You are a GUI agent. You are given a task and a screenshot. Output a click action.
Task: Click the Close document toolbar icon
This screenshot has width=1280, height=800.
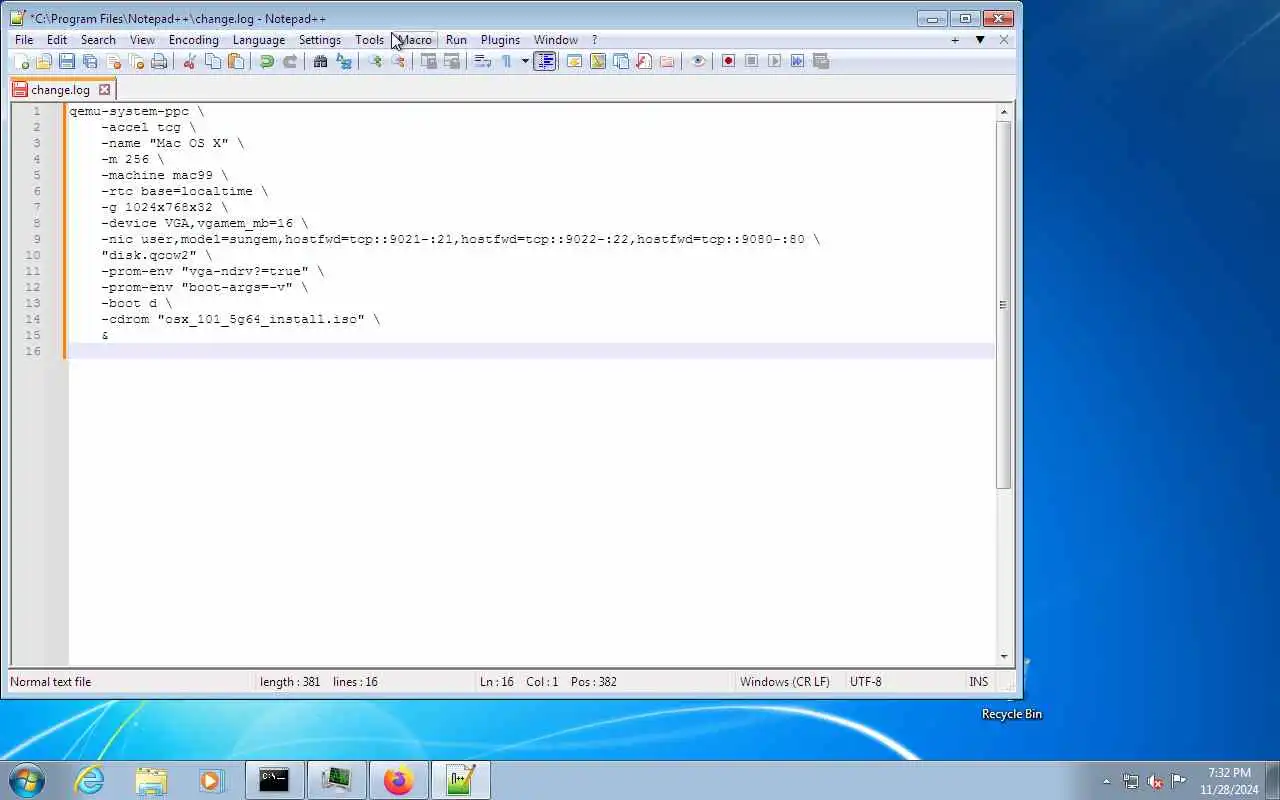113,61
